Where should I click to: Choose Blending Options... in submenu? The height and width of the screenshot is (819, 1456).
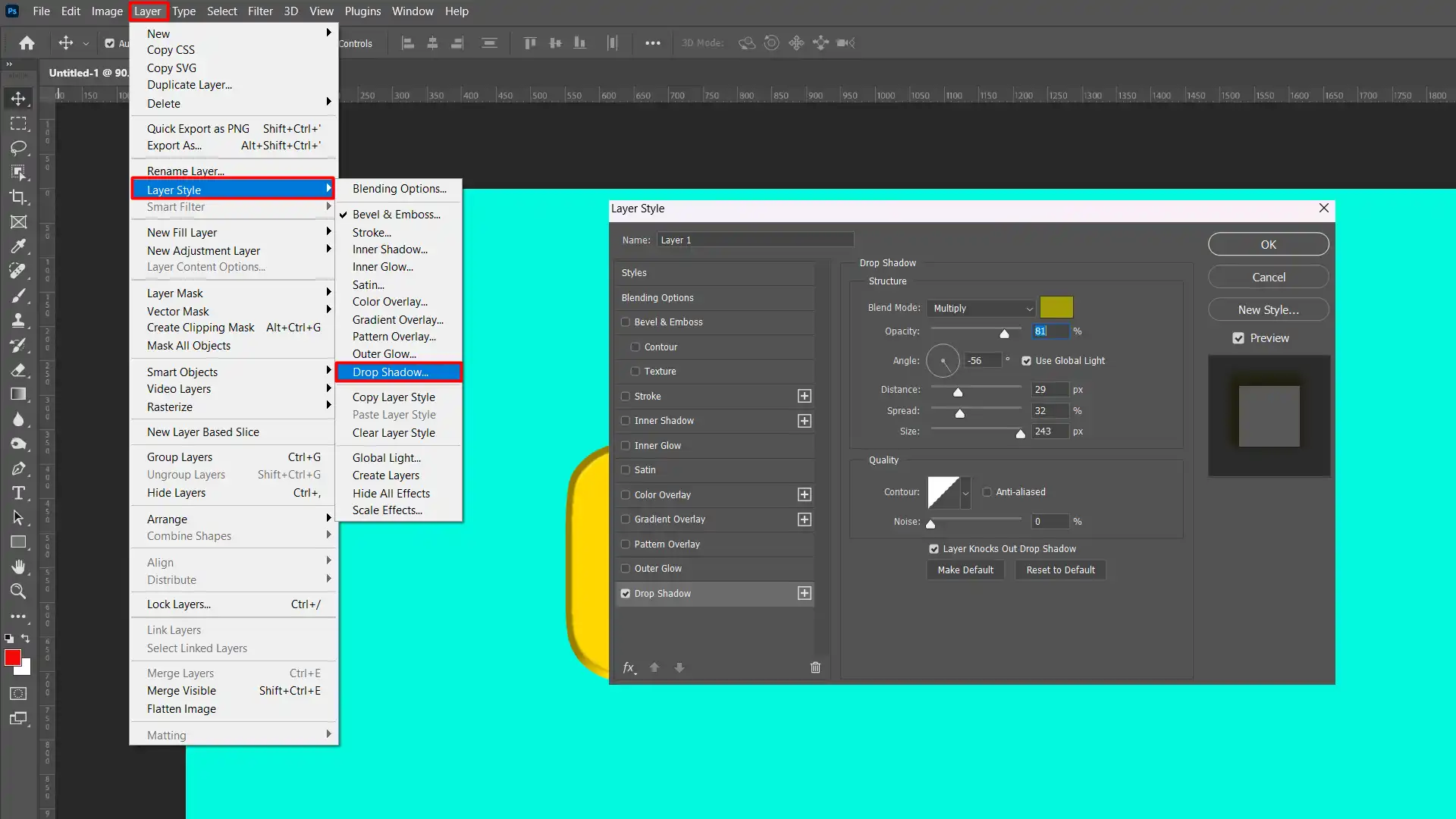point(399,189)
